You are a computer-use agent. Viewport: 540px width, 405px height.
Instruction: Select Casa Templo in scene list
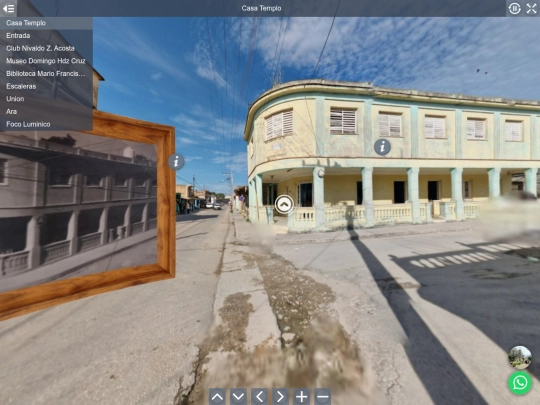pos(46,23)
